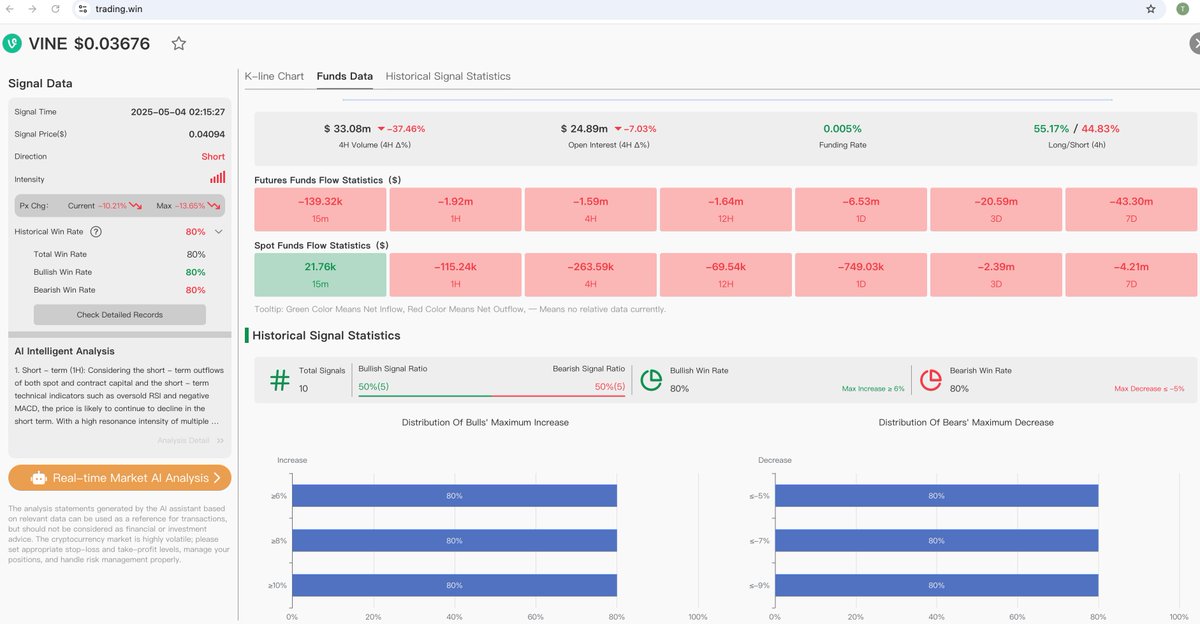Collapse the Historical Win Rate section
The width and height of the screenshot is (1200, 624).
pos(219,231)
